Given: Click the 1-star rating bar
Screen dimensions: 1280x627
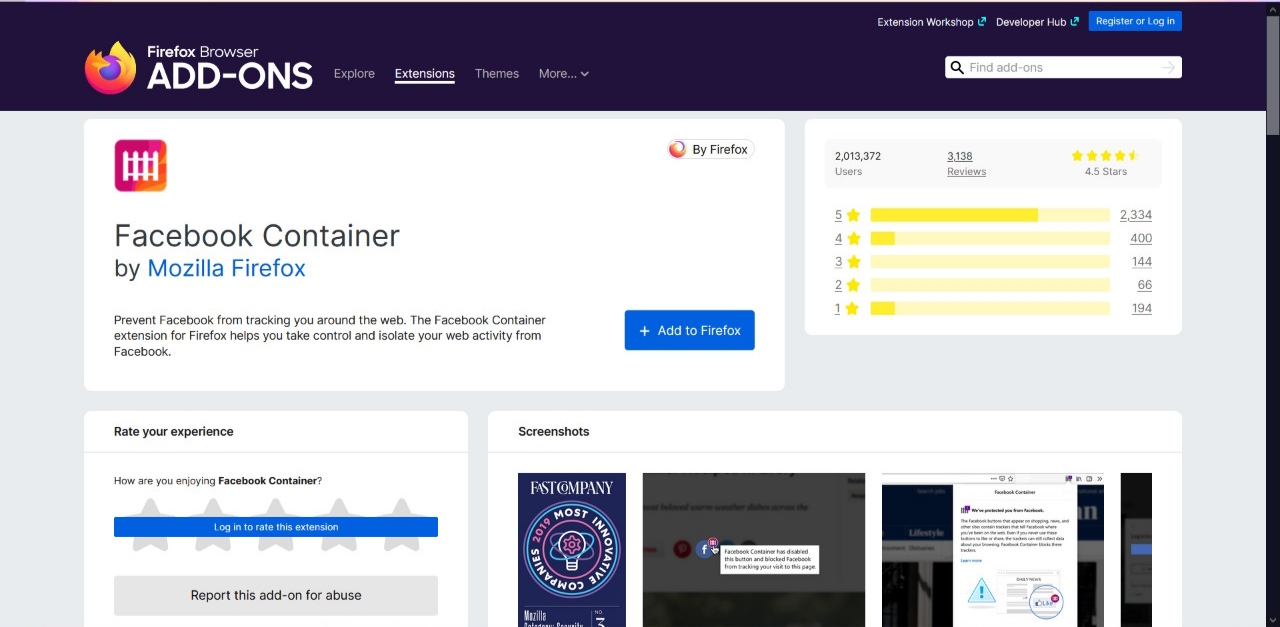Looking at the screenshot, I should pyautogui.click(x=990, y=308).
